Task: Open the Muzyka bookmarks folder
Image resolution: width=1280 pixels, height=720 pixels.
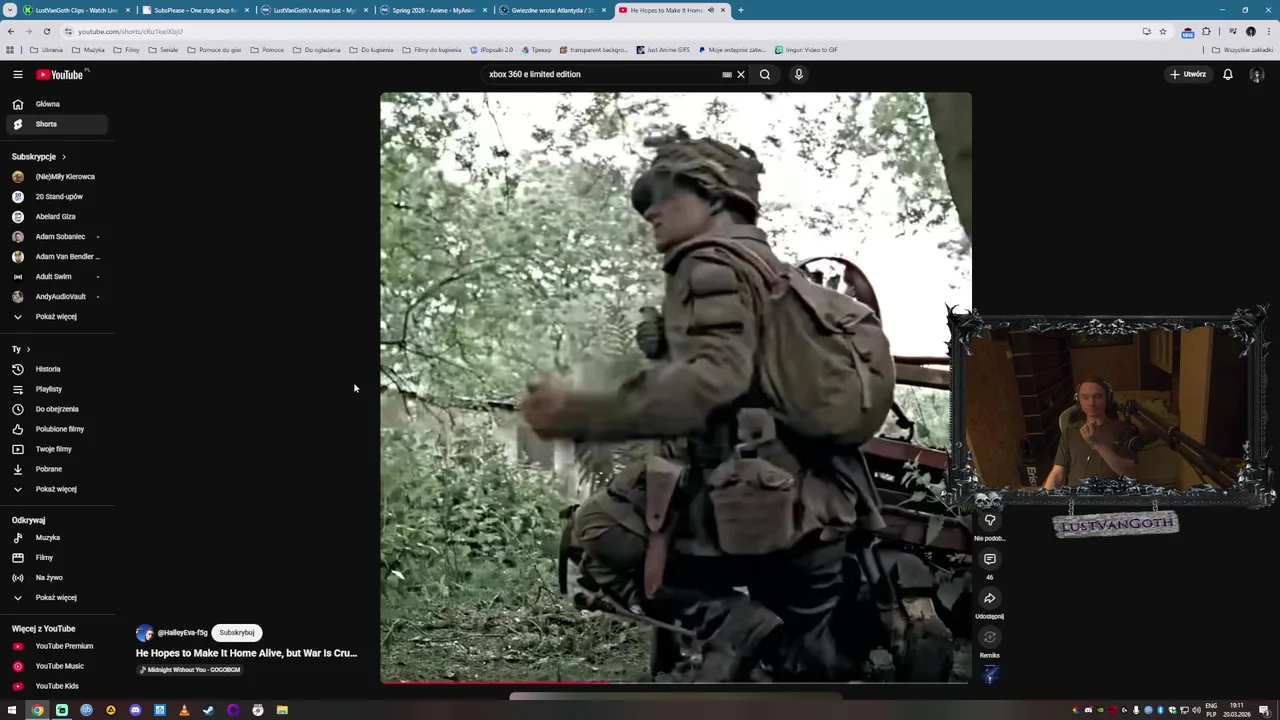Action: pos(89,50)
